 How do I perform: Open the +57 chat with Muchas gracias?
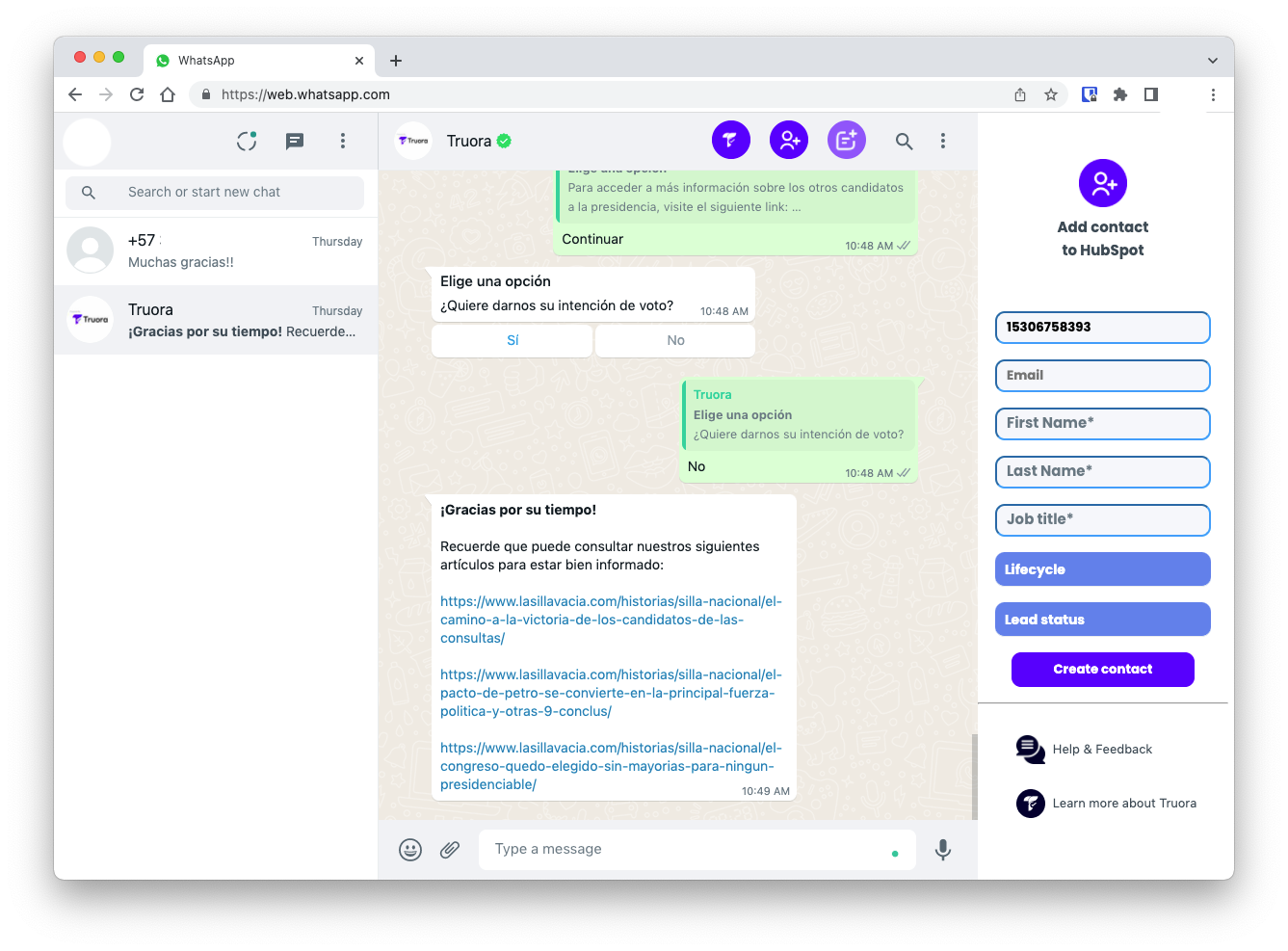tap(216, 251)
